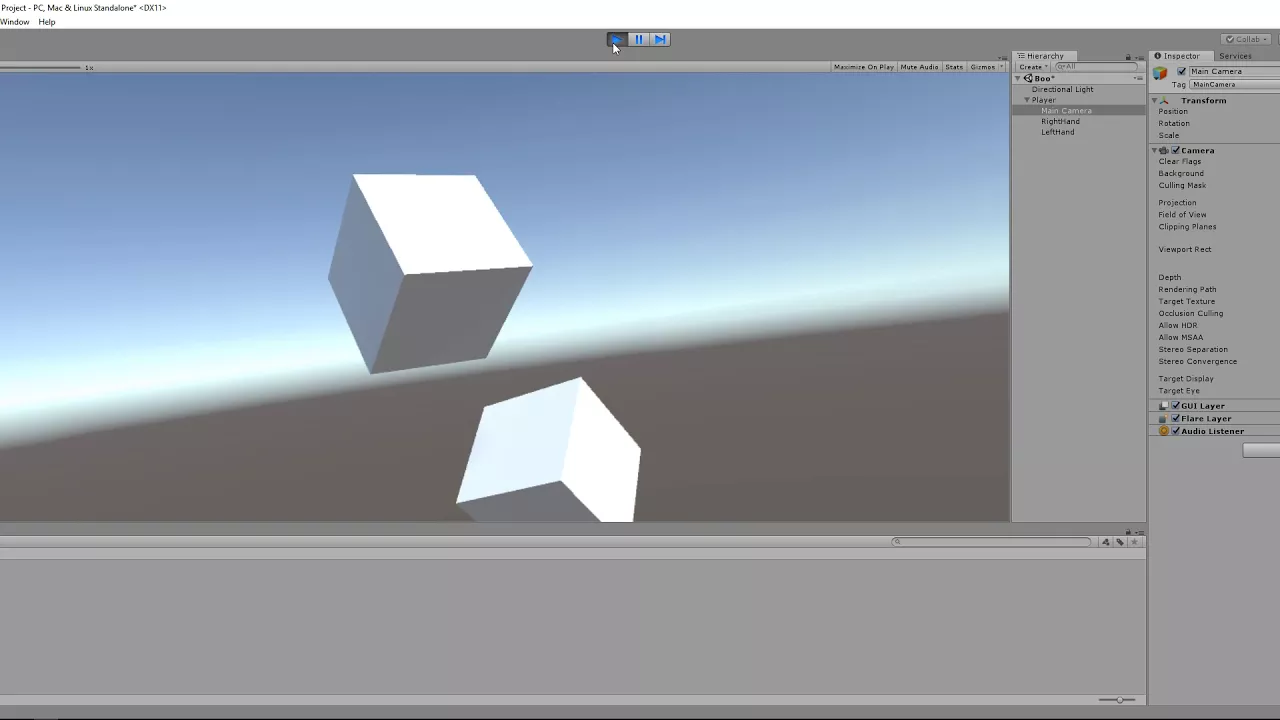Viewport: 1280px width, 720px height.
Task: Click the Clear Flags property label
Action: pyautogui.click(x=1180, y=162)
